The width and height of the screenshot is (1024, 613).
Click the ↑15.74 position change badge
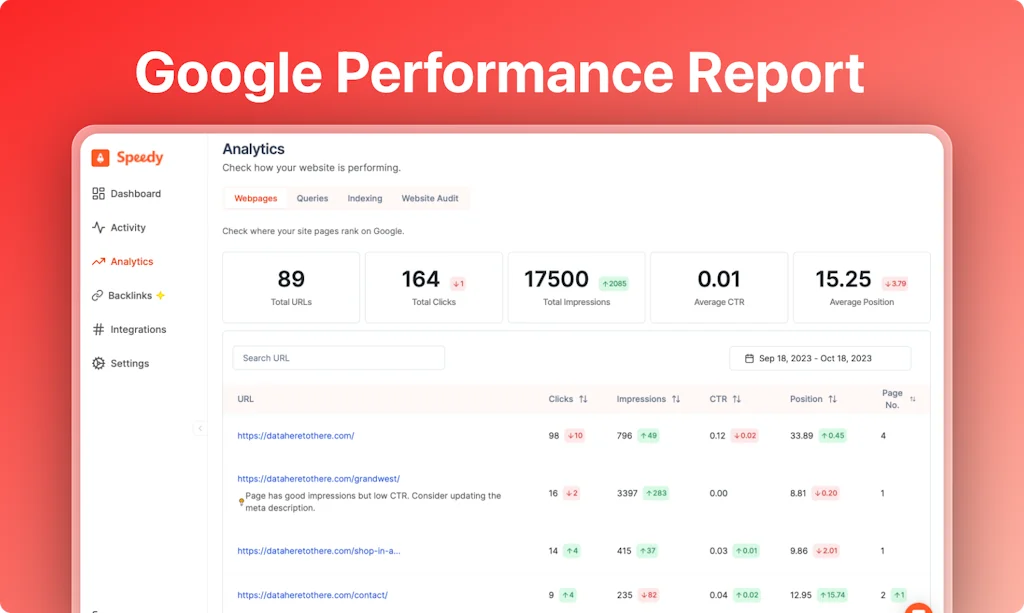click(833, 595)
